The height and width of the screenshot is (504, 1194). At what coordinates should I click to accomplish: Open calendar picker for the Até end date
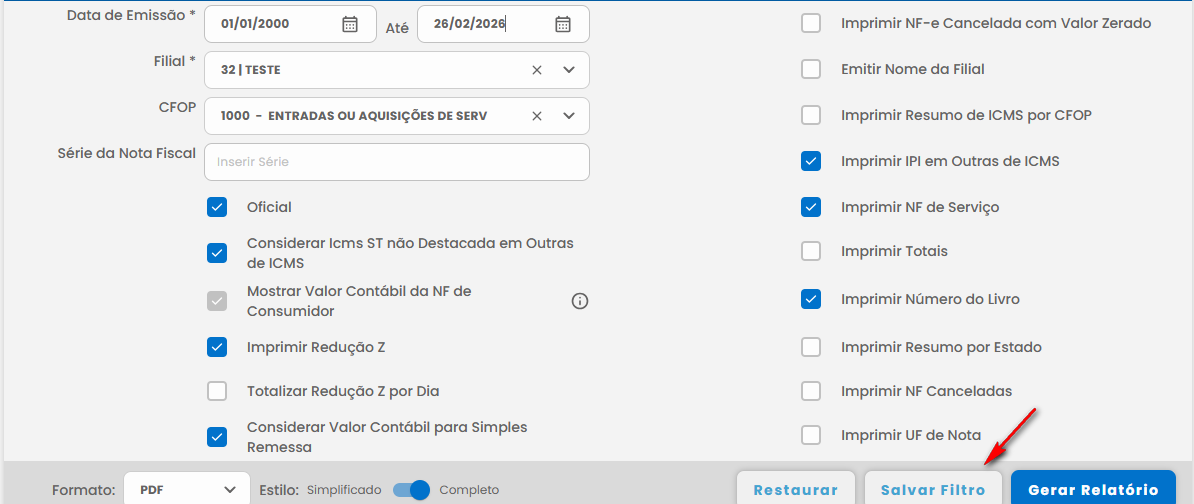tap(563, 25)
